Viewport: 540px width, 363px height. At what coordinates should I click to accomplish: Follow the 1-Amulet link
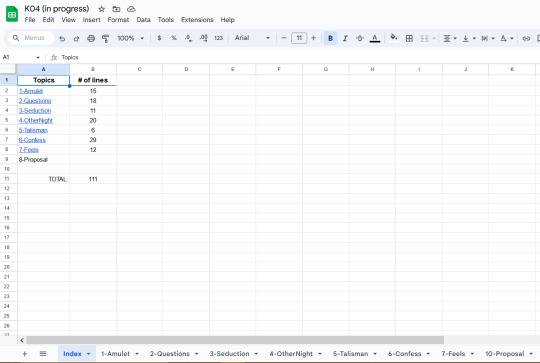click(x=31, y=91)
